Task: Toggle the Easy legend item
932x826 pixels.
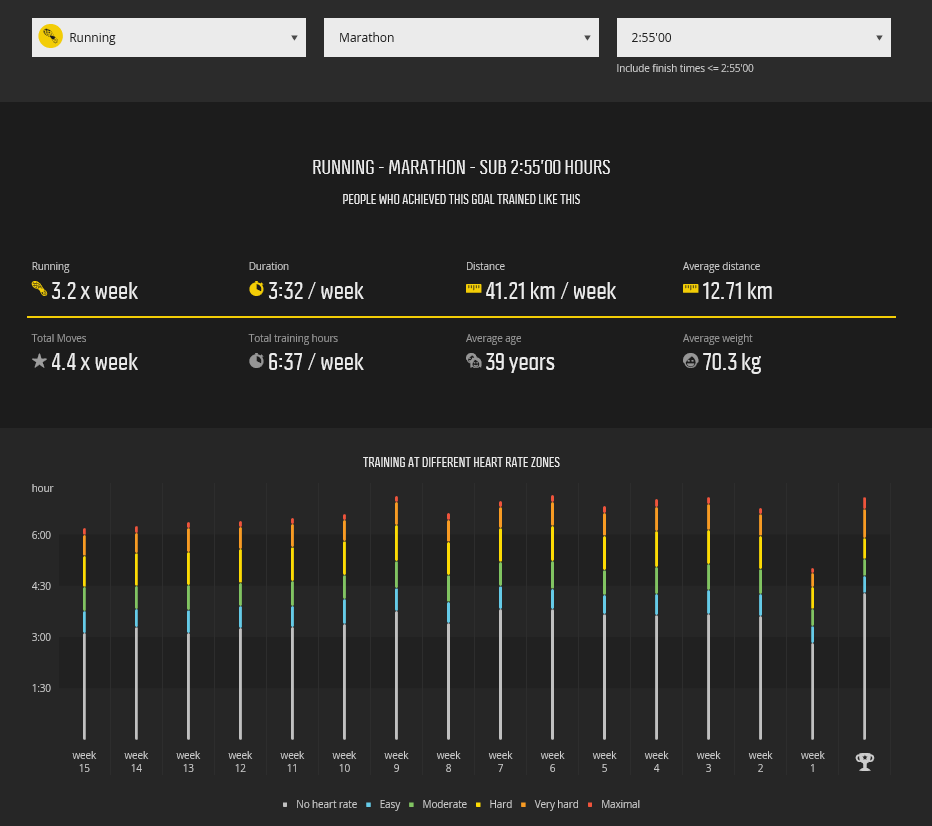Action: 383,804
